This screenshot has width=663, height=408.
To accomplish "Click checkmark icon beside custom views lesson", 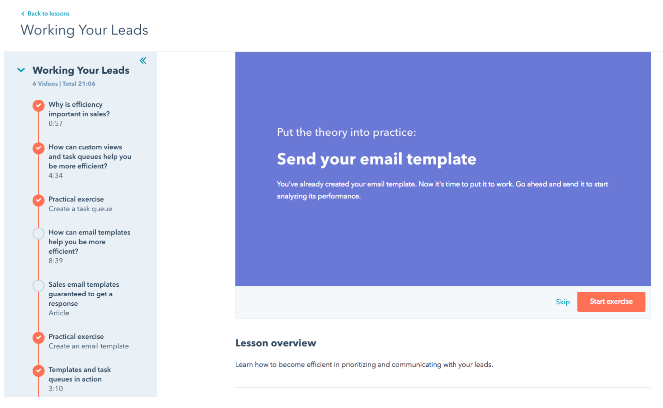I will pos(38,148).
